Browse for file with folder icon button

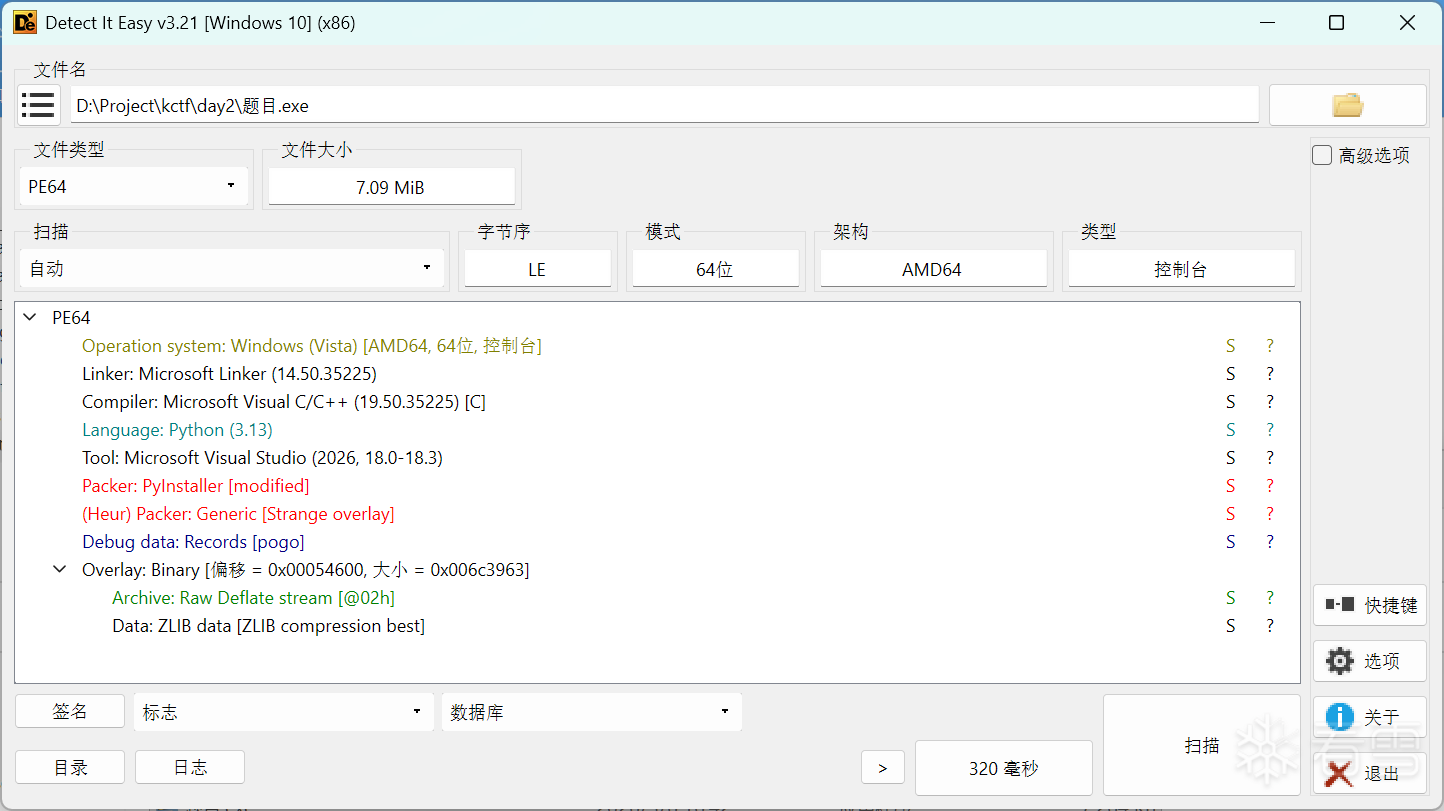click(x=1347, y=105)
